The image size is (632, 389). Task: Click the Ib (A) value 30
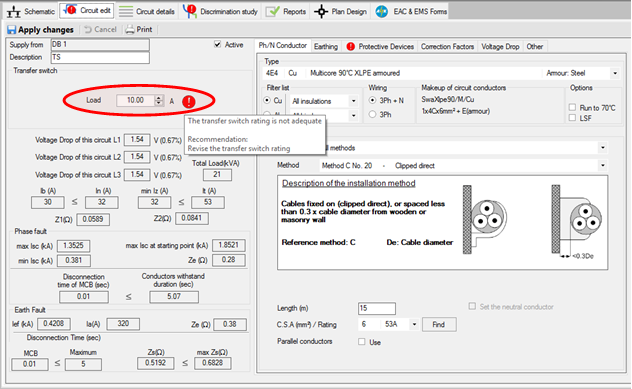(48, 202)
